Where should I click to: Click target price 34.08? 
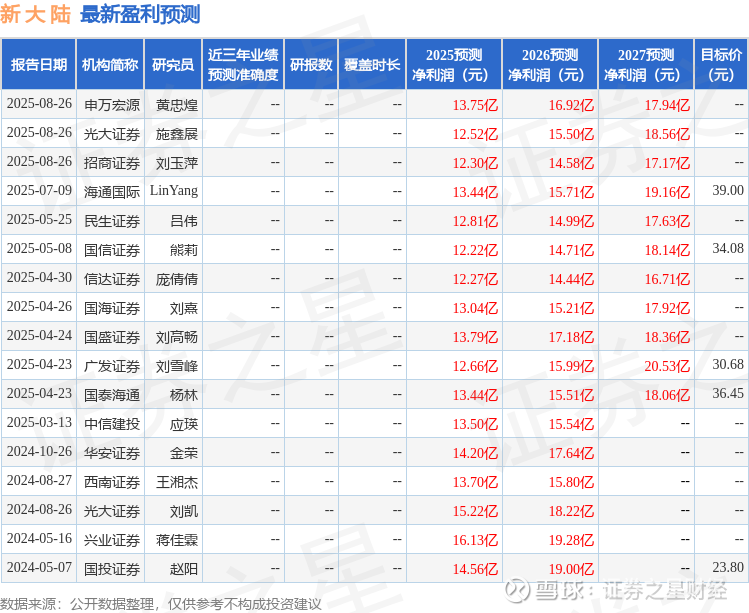(728, 248)
